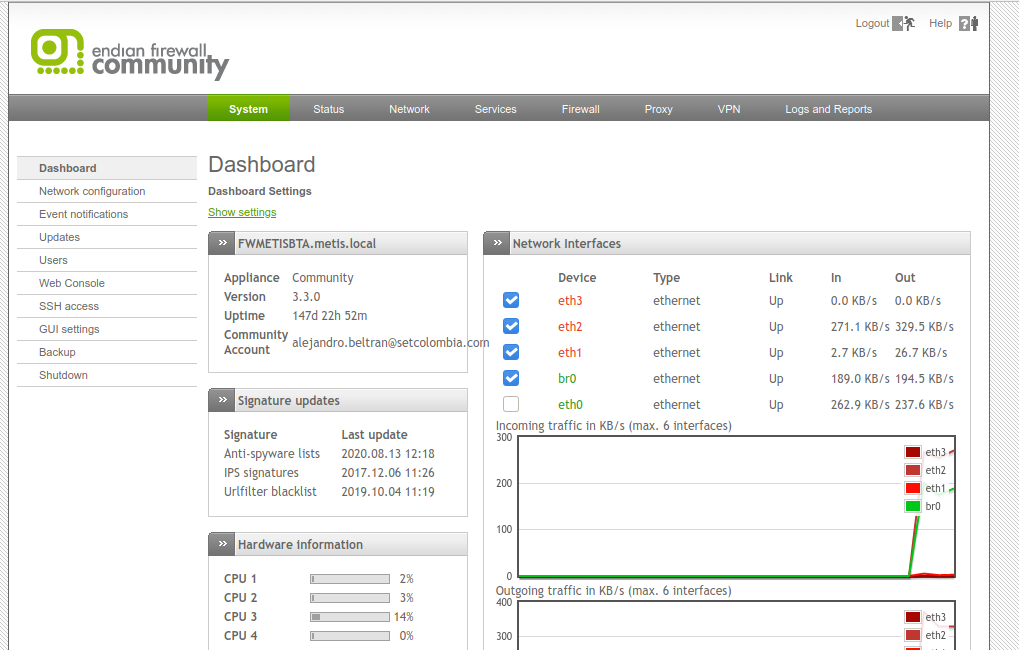Collapse the Signature updates panel
Screen dimensions: 1019x650
(x=223, y=400)
